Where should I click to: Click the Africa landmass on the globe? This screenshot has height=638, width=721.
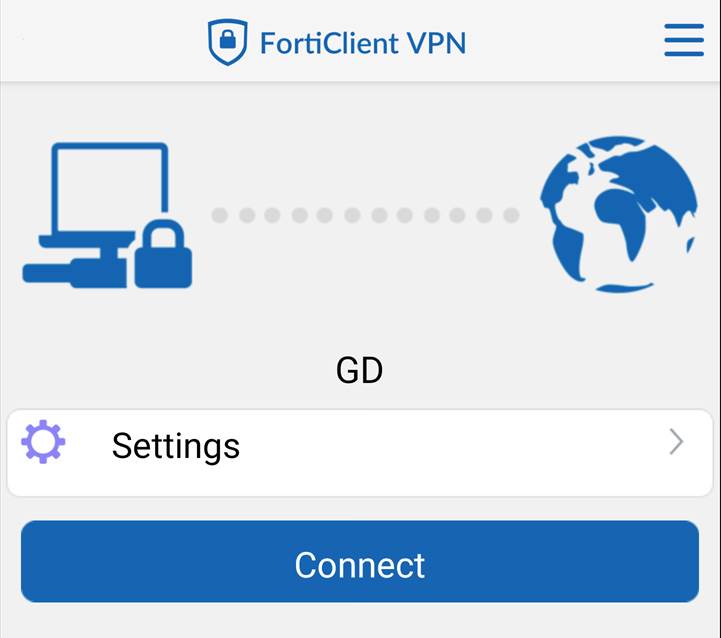pos(621,221)
